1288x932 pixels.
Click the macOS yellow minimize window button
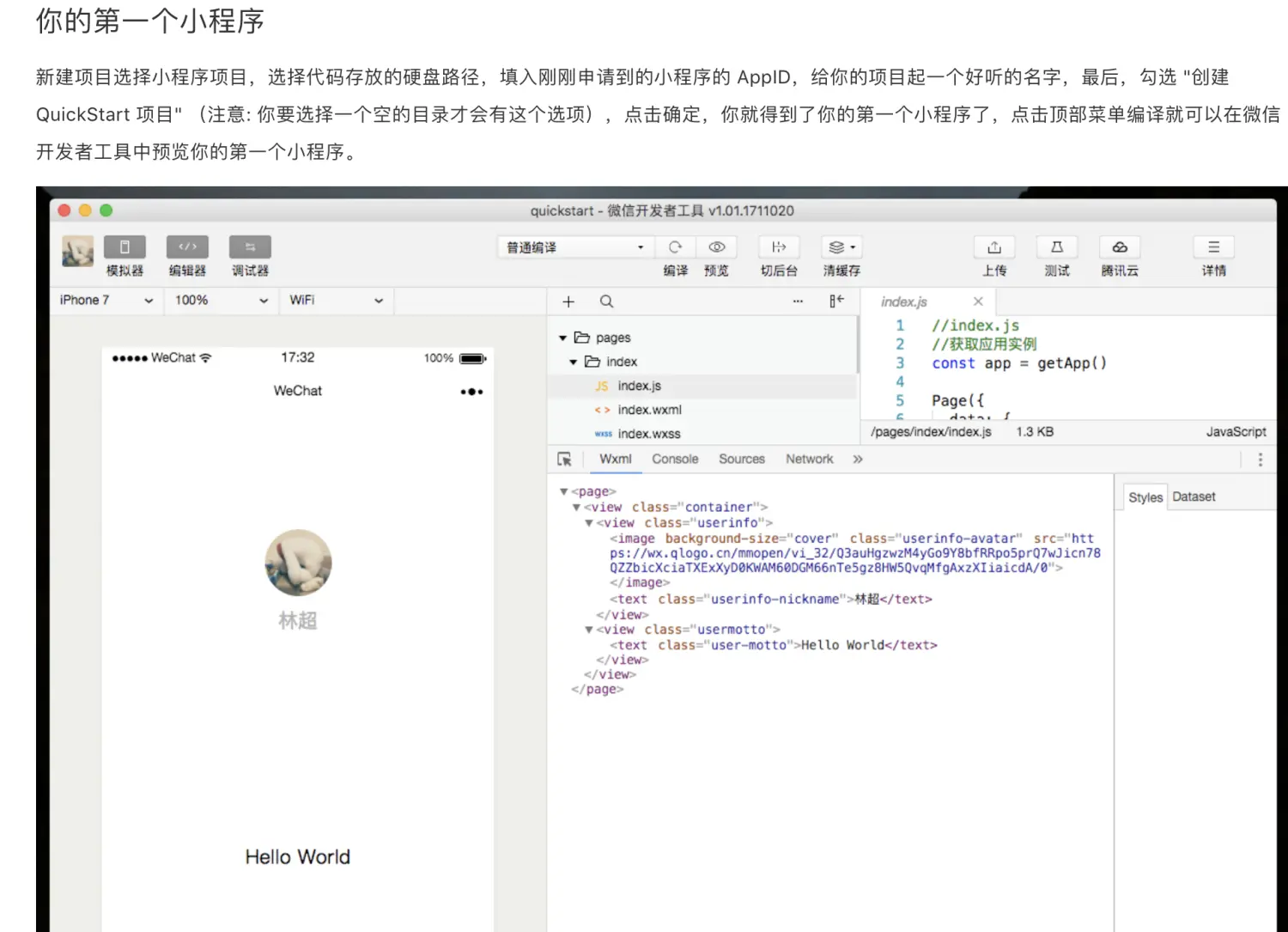click(x=85, y=210)
